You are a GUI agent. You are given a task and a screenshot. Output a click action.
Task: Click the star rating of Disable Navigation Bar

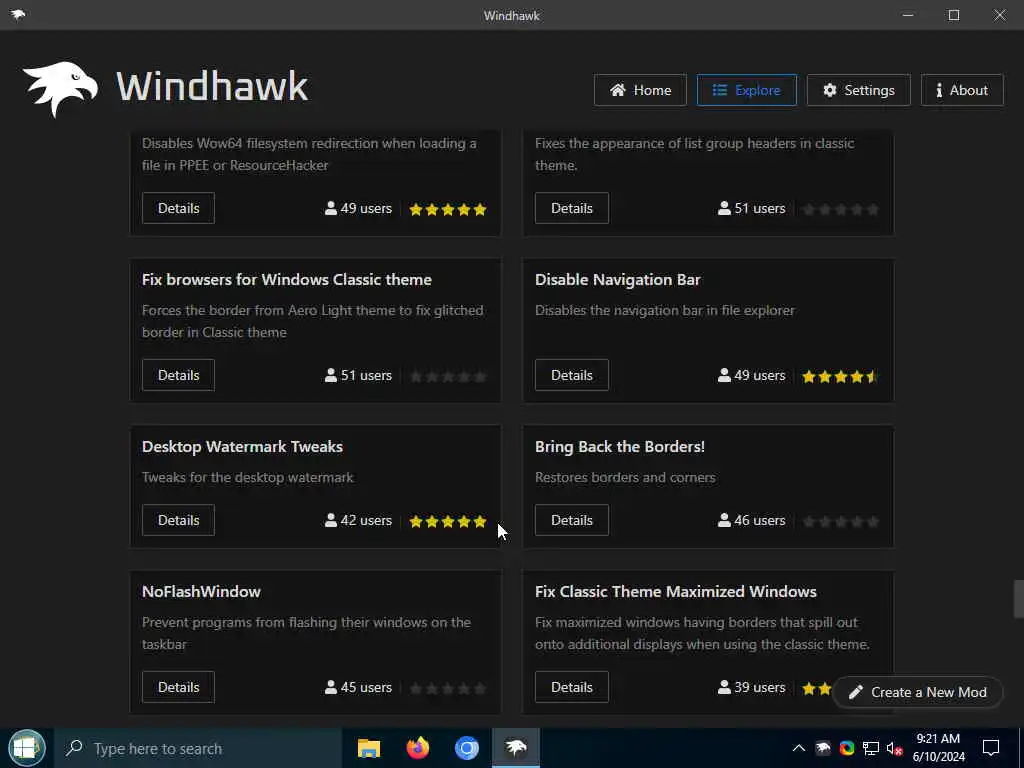pos(840,376)
